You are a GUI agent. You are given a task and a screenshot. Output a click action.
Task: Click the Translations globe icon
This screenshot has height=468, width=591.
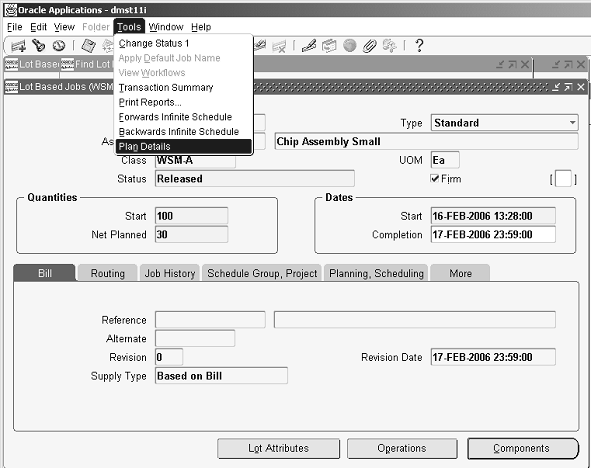click(x=349, y=46)
